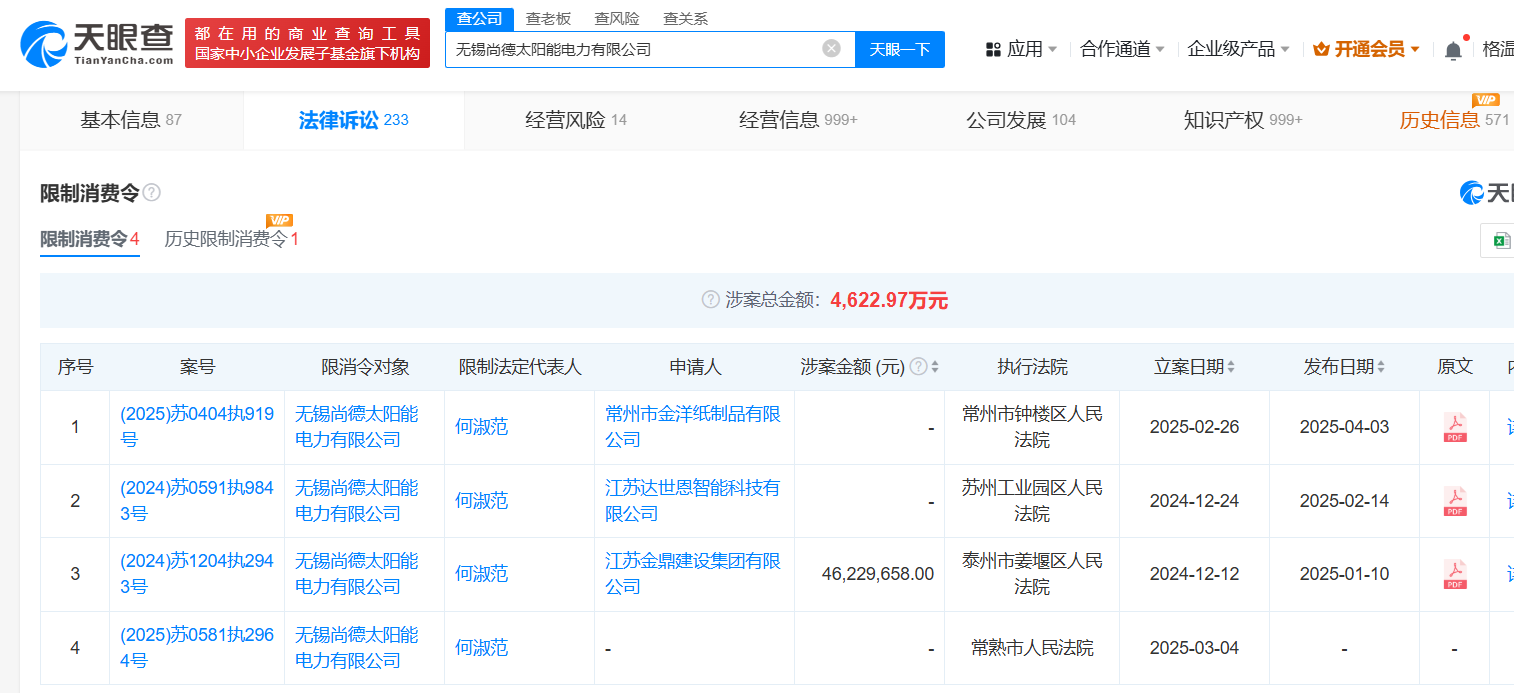Image resolution: width=1514 pixels, height=693 pixels.
Task: Open applicant 江苏金鼎建设集团有限公司
Action: point(693,574)
